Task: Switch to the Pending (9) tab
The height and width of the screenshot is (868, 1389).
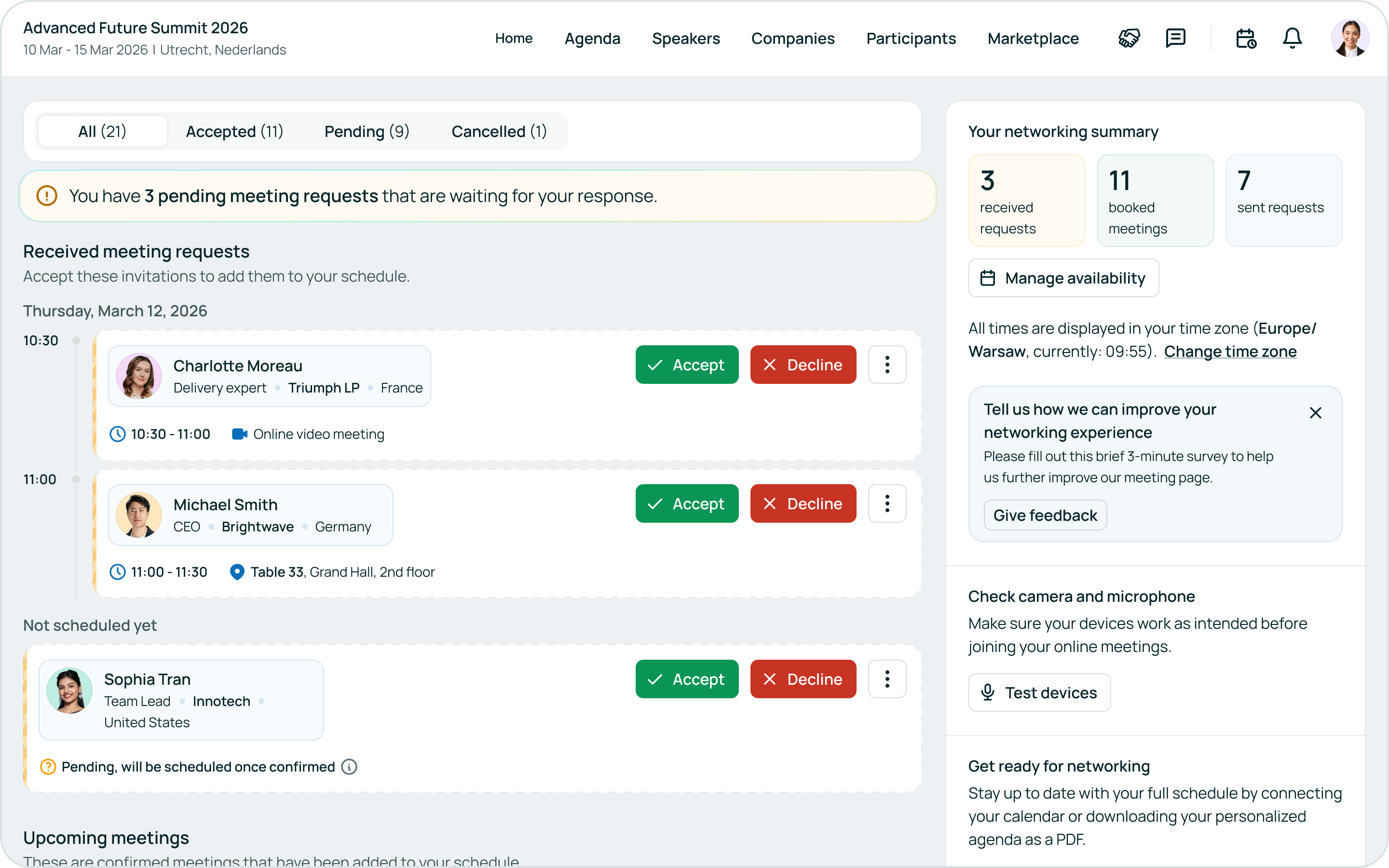Action: pos(366,132)
